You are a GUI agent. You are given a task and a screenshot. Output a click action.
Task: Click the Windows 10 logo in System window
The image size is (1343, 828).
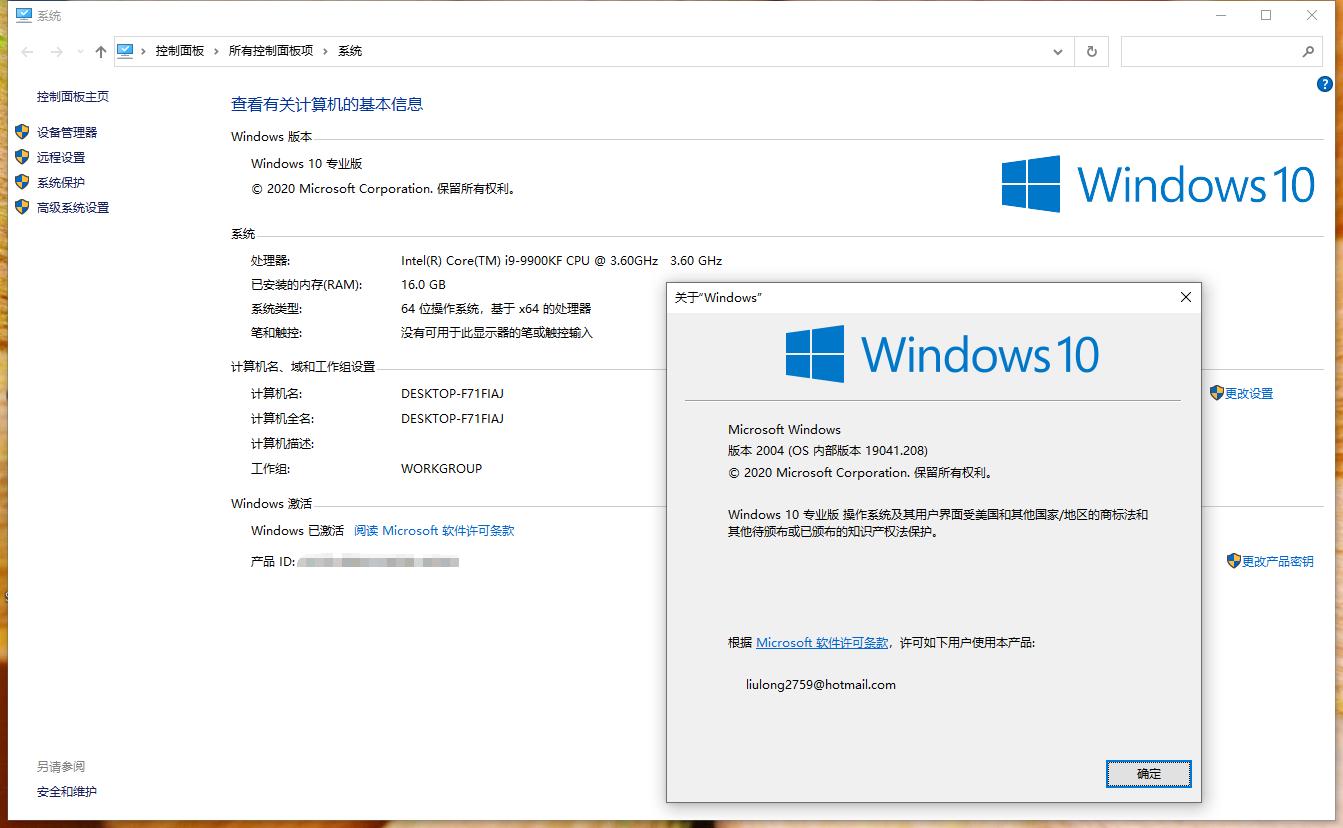1158,184
